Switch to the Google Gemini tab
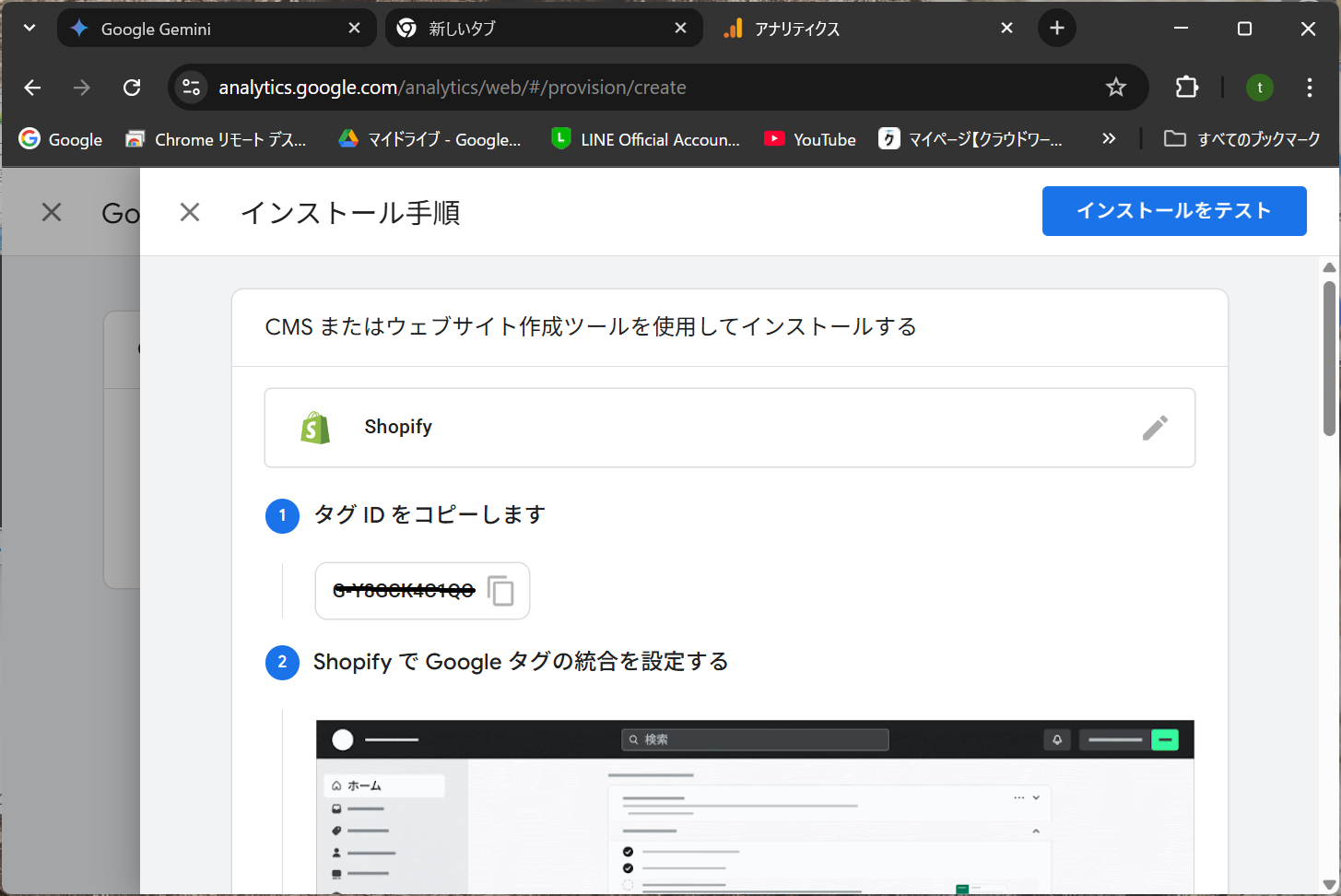The height and width of the screenshot is (896, 1341). [217, 29]
